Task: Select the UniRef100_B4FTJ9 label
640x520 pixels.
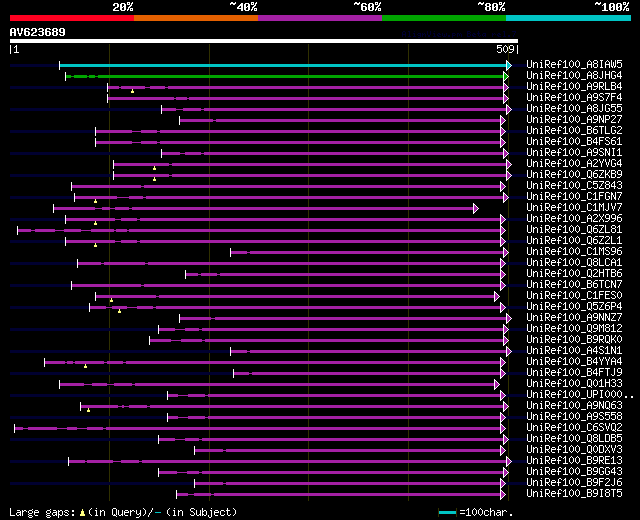Action: [574, 373]
